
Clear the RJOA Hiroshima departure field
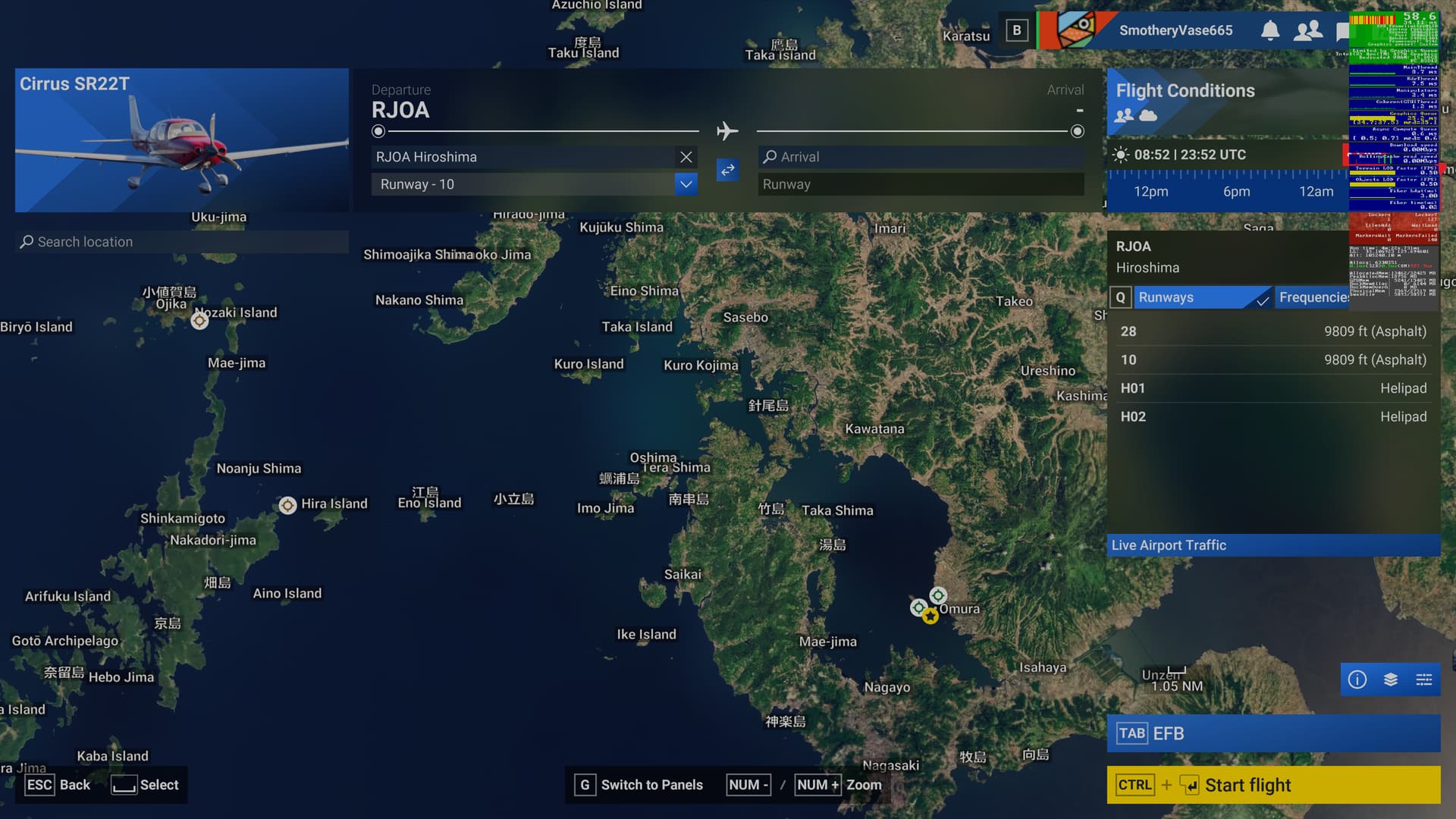coord(686,157)
